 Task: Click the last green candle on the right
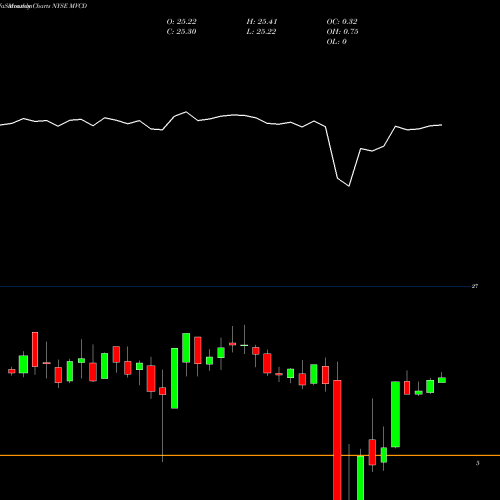[x=442, y=380]
